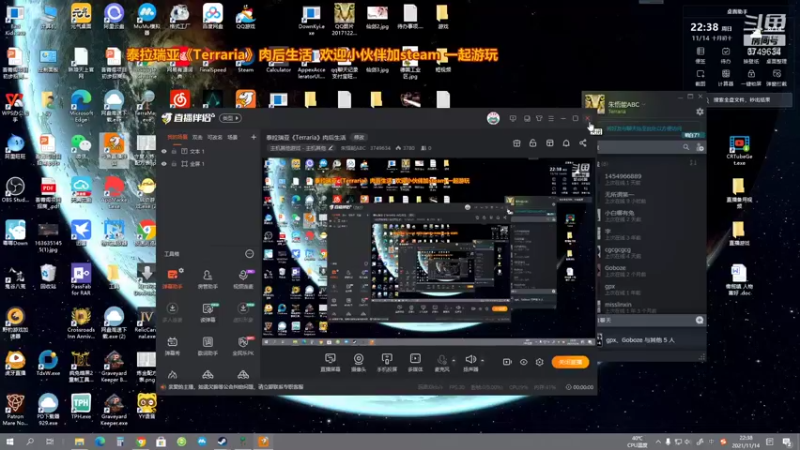Add a 多媒体 media source
Viewport: 800px width, 450px height.
tap(415, 362)
